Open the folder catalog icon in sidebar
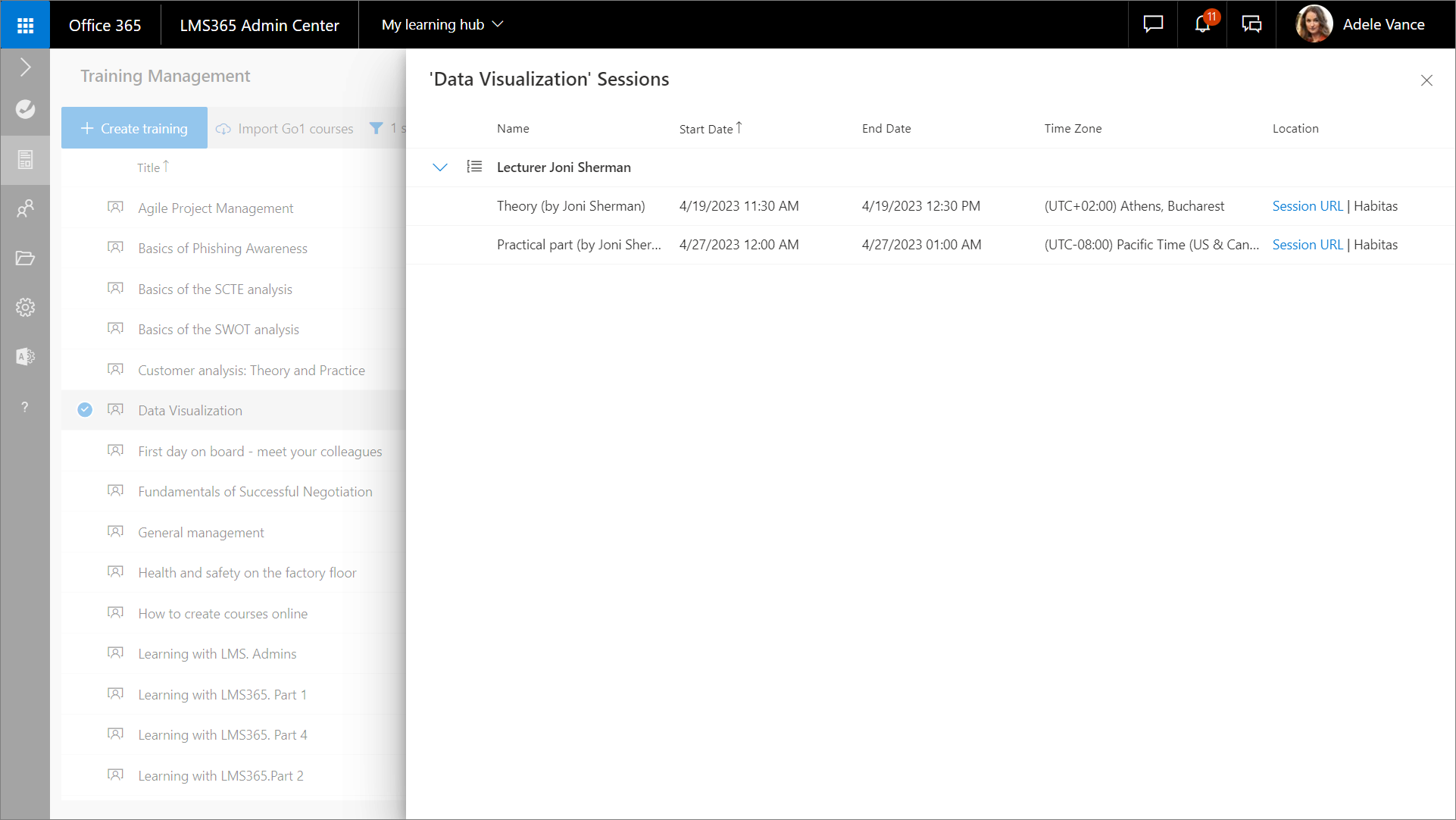This screenshot has height=820, width=1456. (x=25, y=258)
